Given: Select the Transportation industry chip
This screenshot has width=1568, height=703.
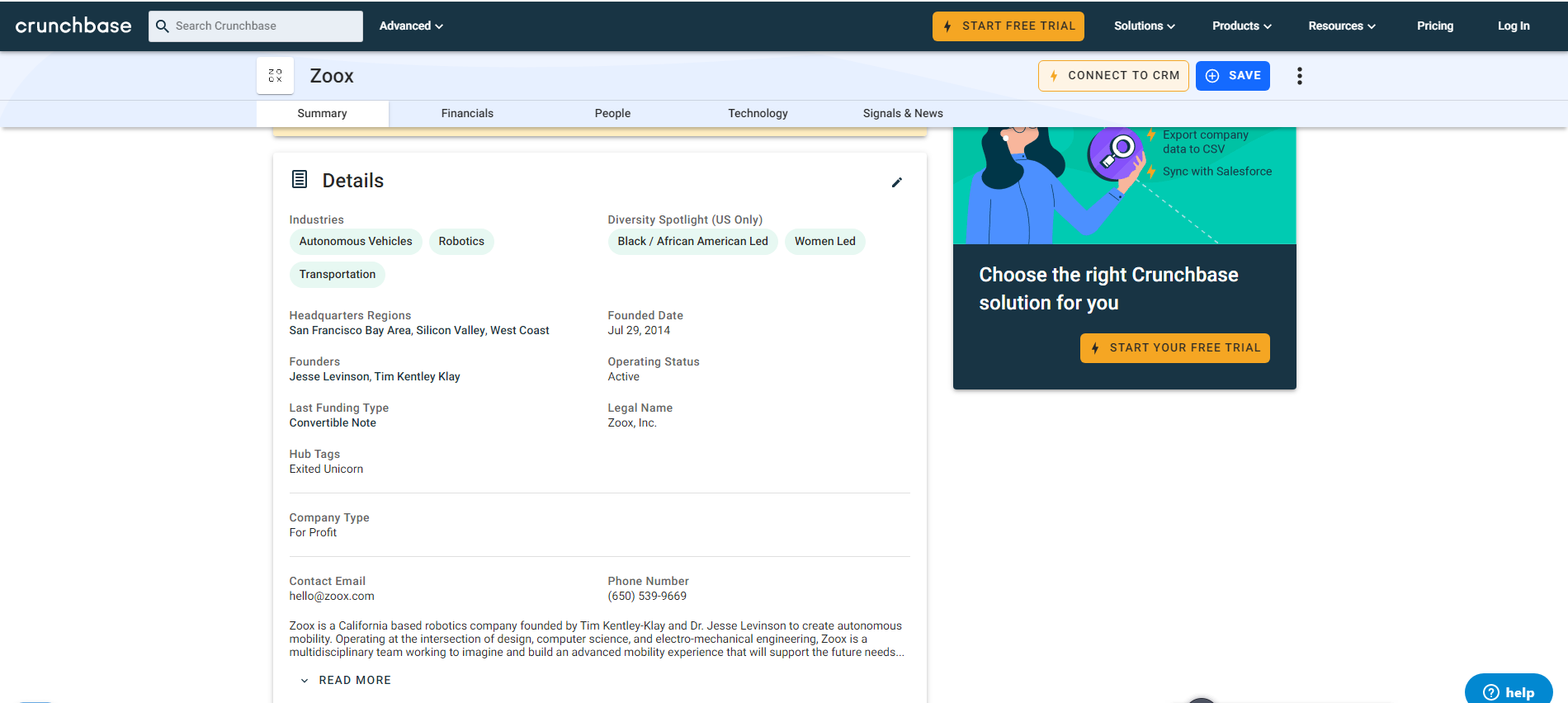Looking at the screenshot, I should (338, 275).
